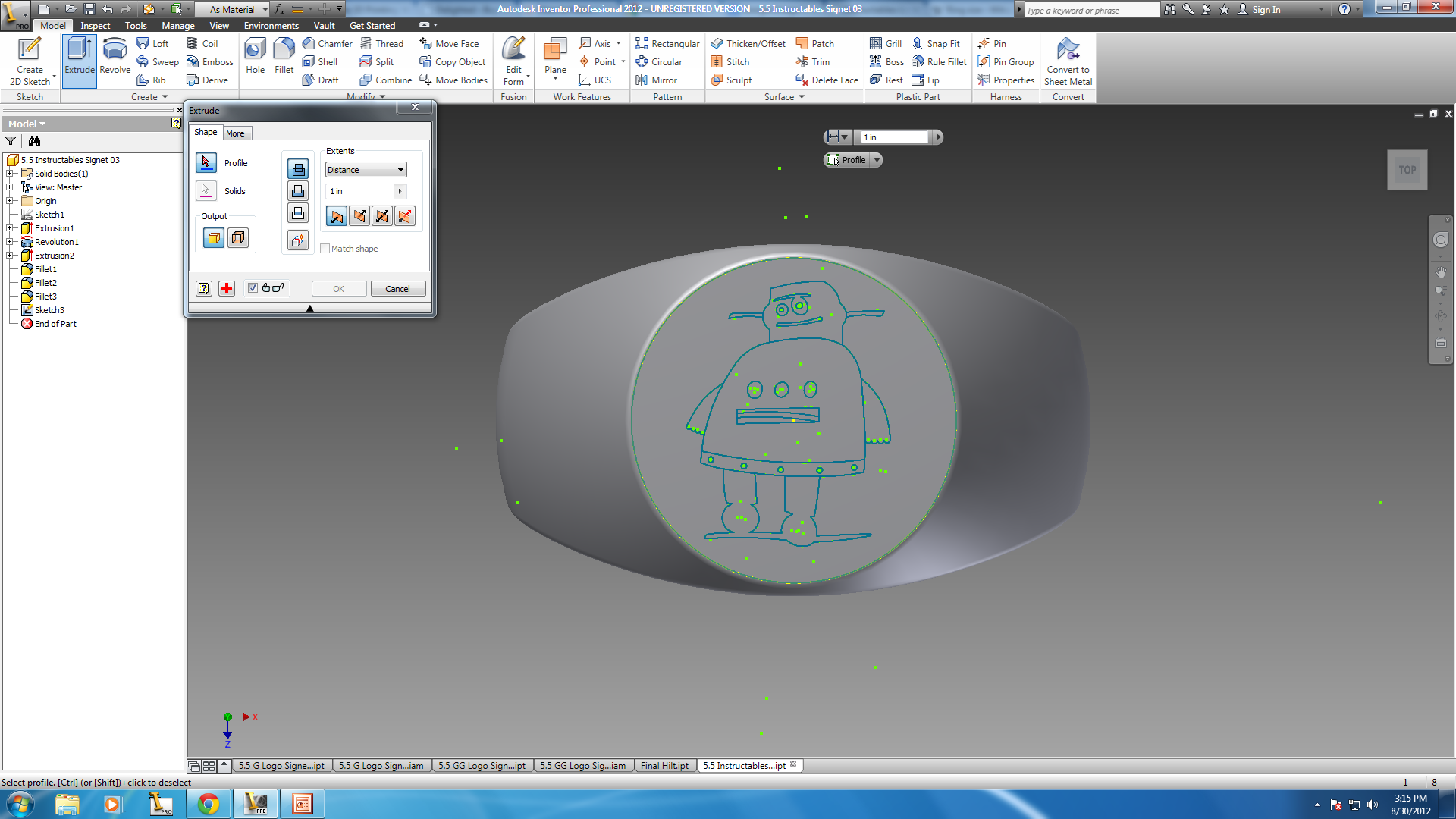1456x819 pixels.
Task: Select the Fillet tool in ribbon
Action: [284, 57]
